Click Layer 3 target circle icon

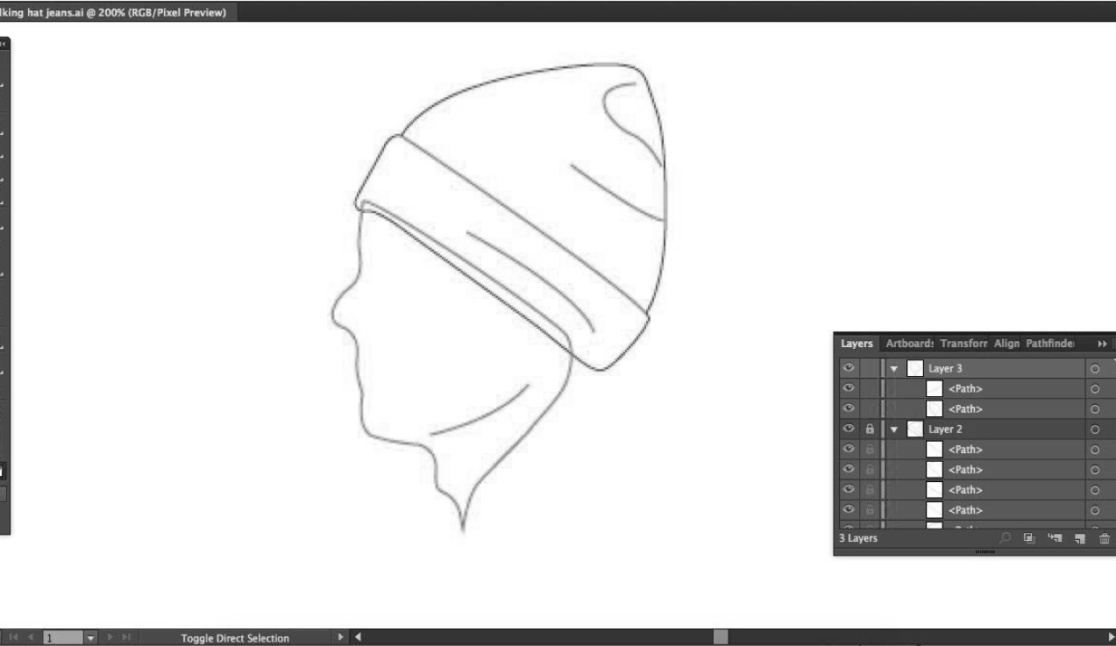pyautogui.click(x=1094, y=369)
